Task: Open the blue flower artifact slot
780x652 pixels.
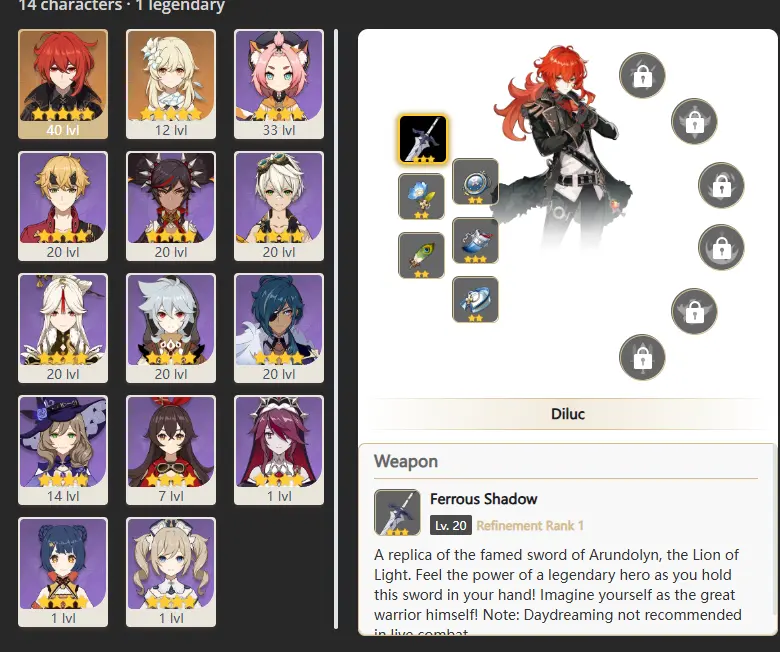Action: [421, 196]
